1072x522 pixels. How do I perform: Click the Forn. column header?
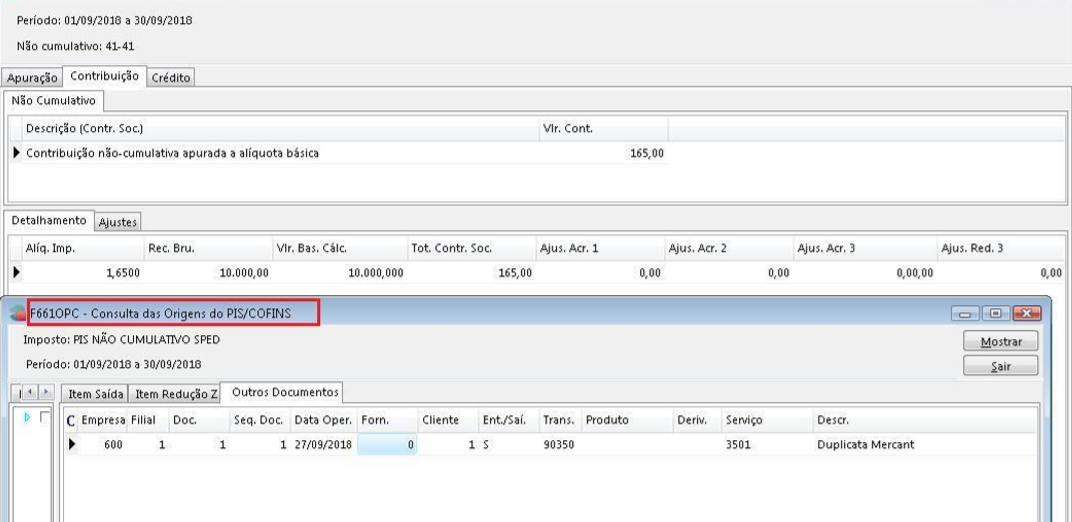(x=387, y=420)
